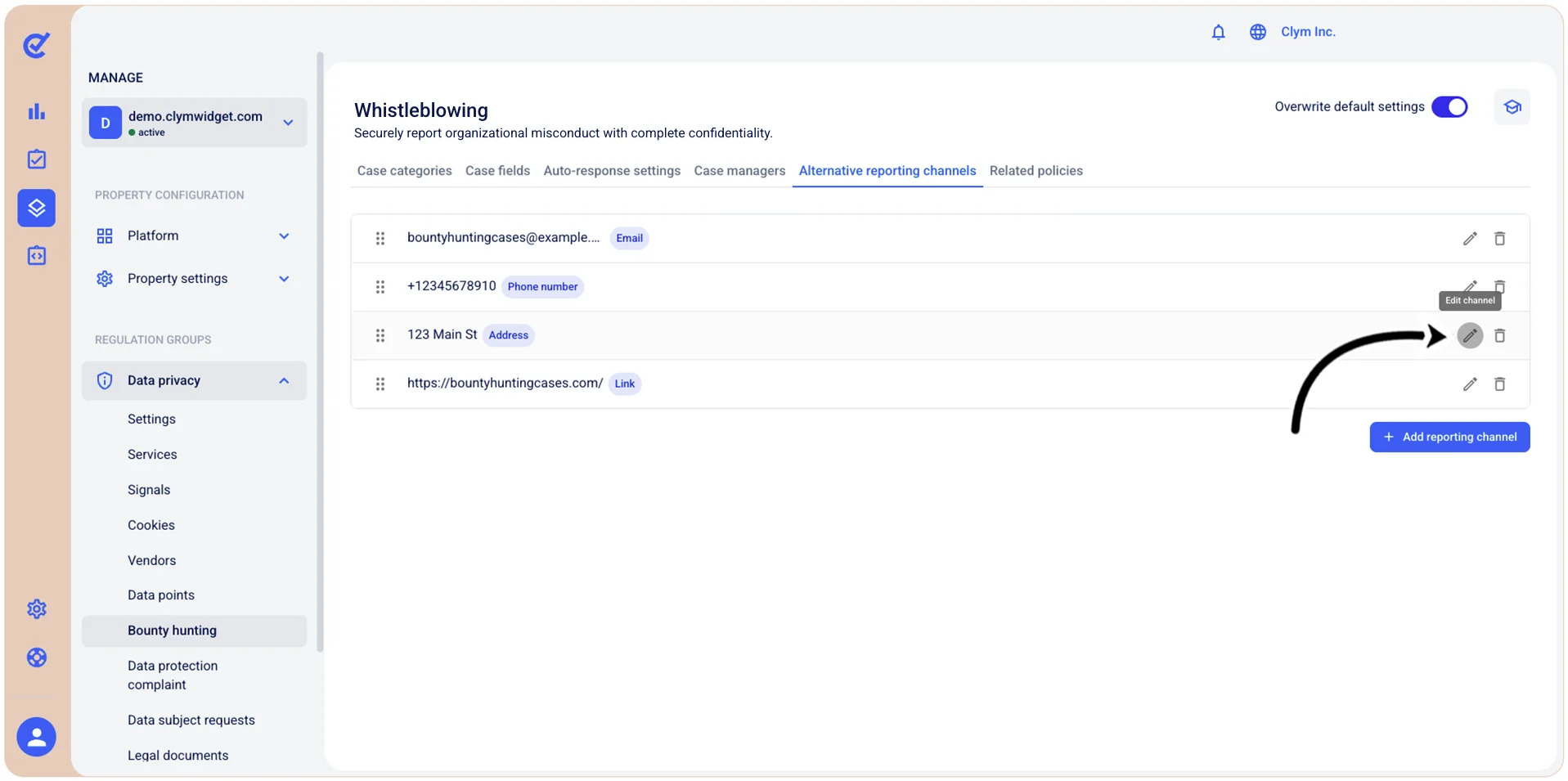1568x781 pixels.
Task: Select the layers manage sidebar icon
Action: tap(37, 208)
